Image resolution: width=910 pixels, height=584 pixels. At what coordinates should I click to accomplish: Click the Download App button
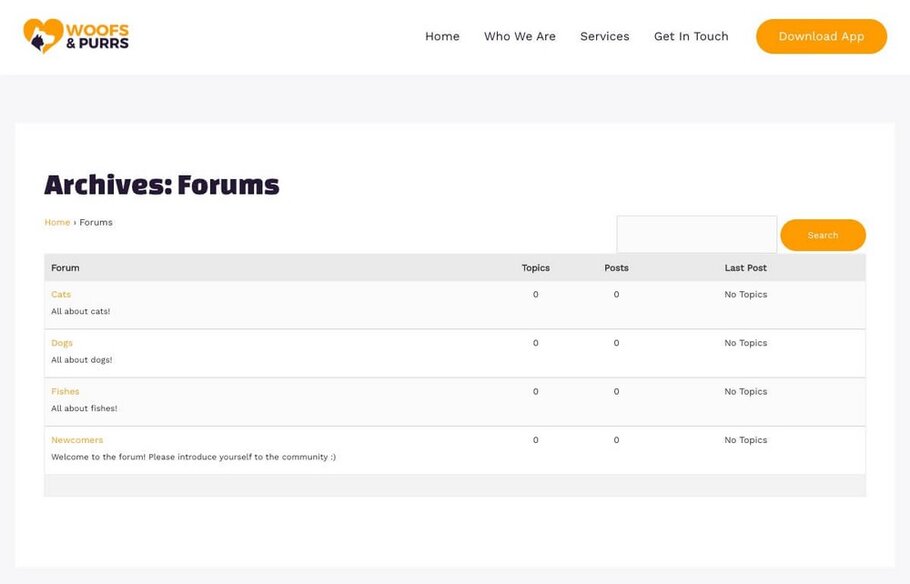tap(820, 36)
